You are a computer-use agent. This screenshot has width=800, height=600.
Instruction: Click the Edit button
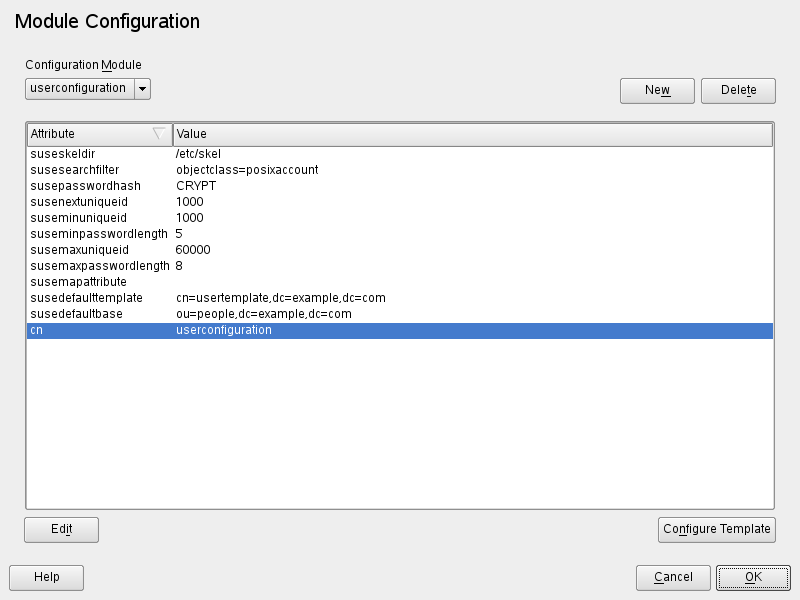[61, 529]
